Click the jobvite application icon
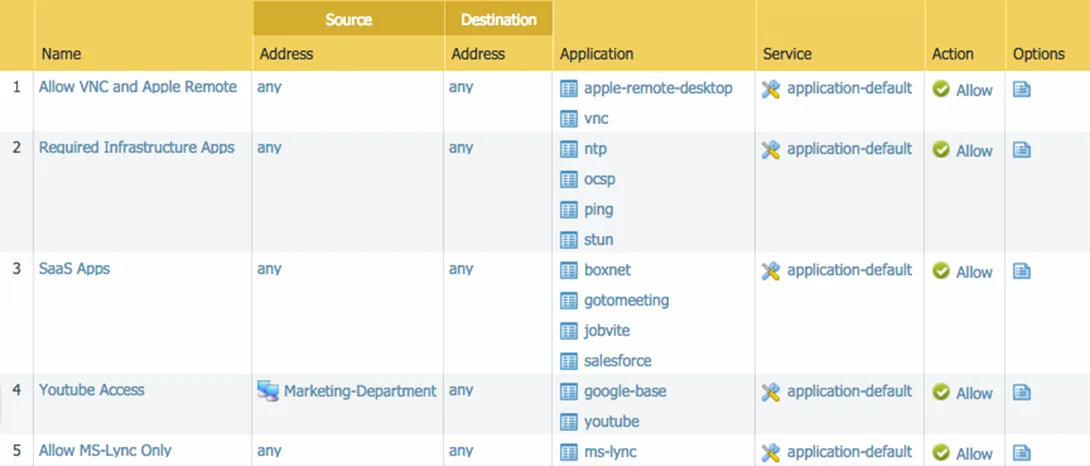The width and height of the screenshot is (1090, 466). click(569, 331)
